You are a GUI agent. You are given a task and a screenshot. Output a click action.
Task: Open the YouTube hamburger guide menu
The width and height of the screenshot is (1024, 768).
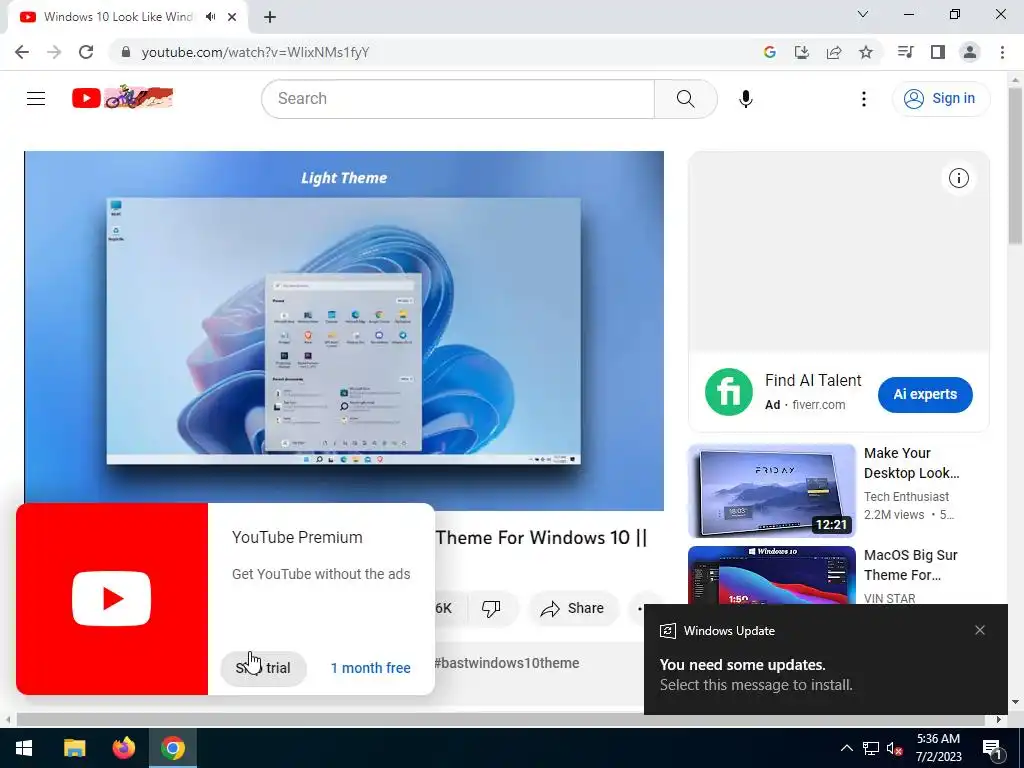point(36,99)
